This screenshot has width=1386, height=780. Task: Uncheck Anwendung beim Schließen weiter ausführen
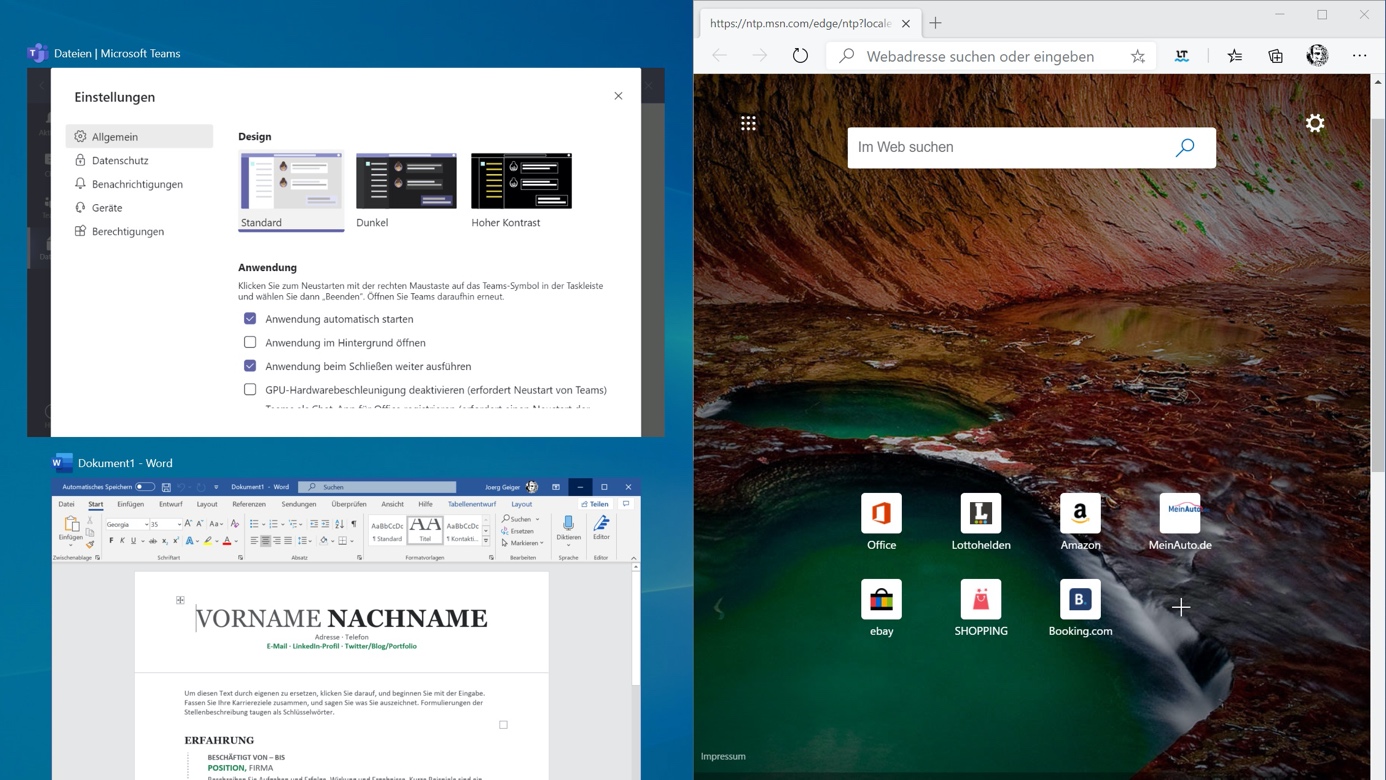click(250, 366)
